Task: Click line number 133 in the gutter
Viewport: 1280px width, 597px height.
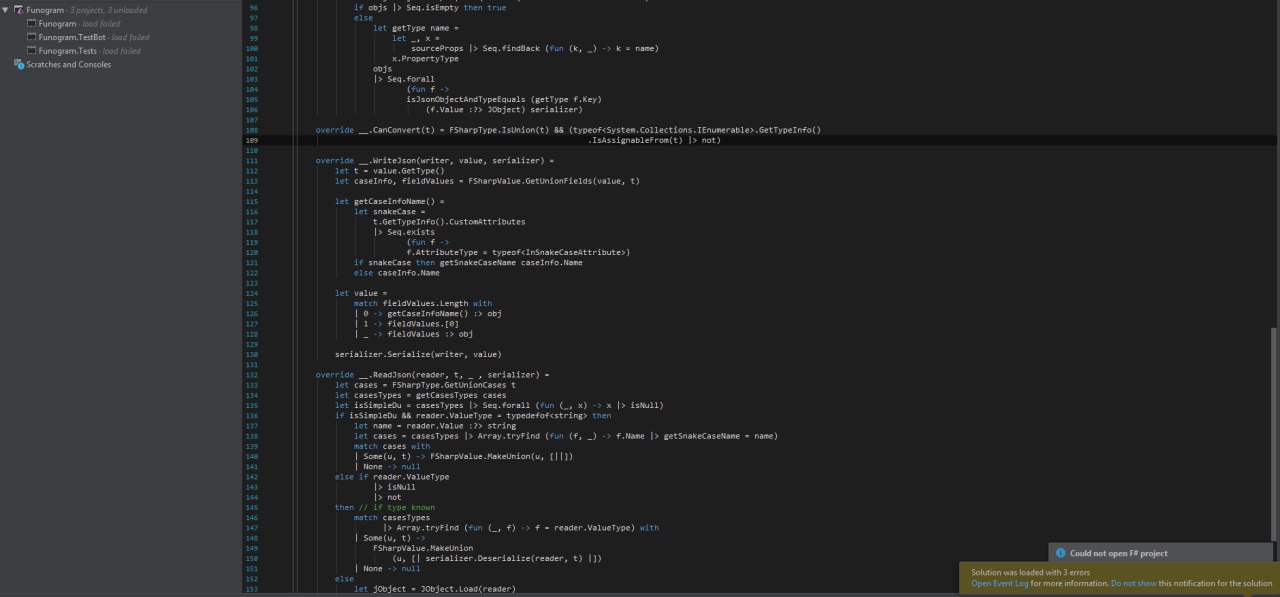Action: [252, 385]
